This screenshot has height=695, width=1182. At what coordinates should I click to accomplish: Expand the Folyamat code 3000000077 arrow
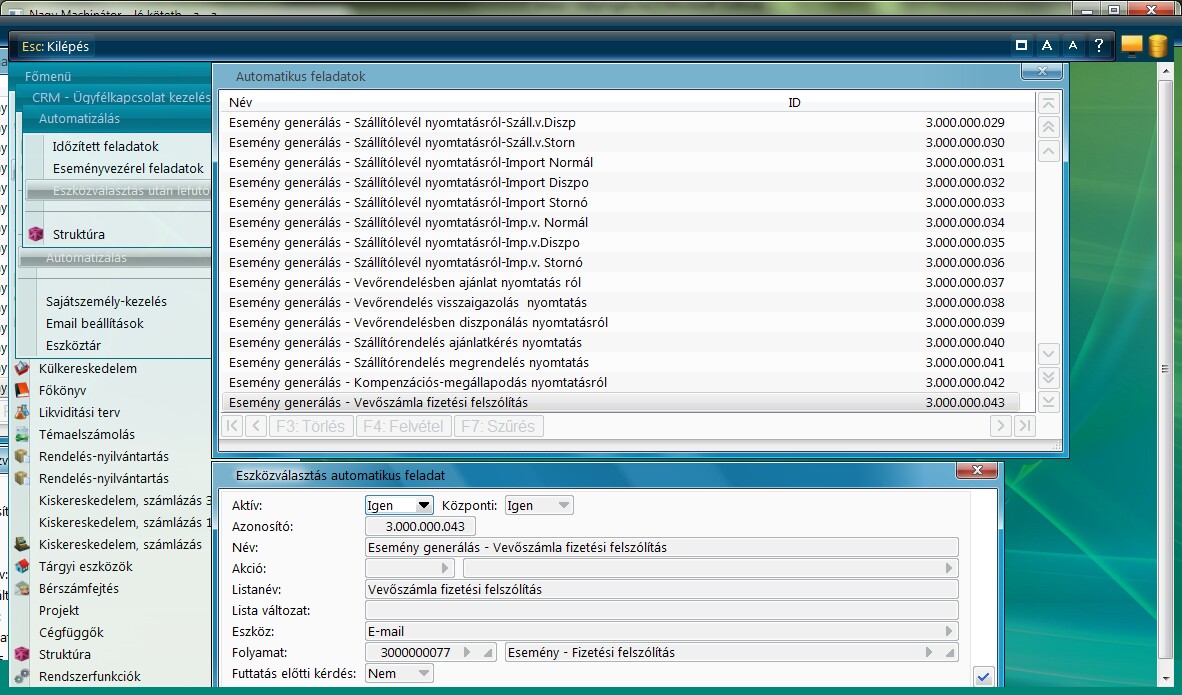tap(467, 653)
